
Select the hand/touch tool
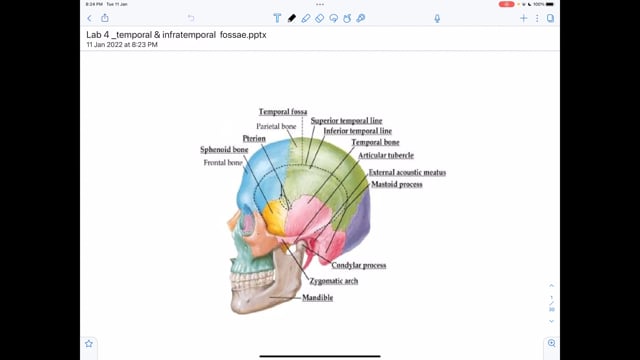pos(347,18)
